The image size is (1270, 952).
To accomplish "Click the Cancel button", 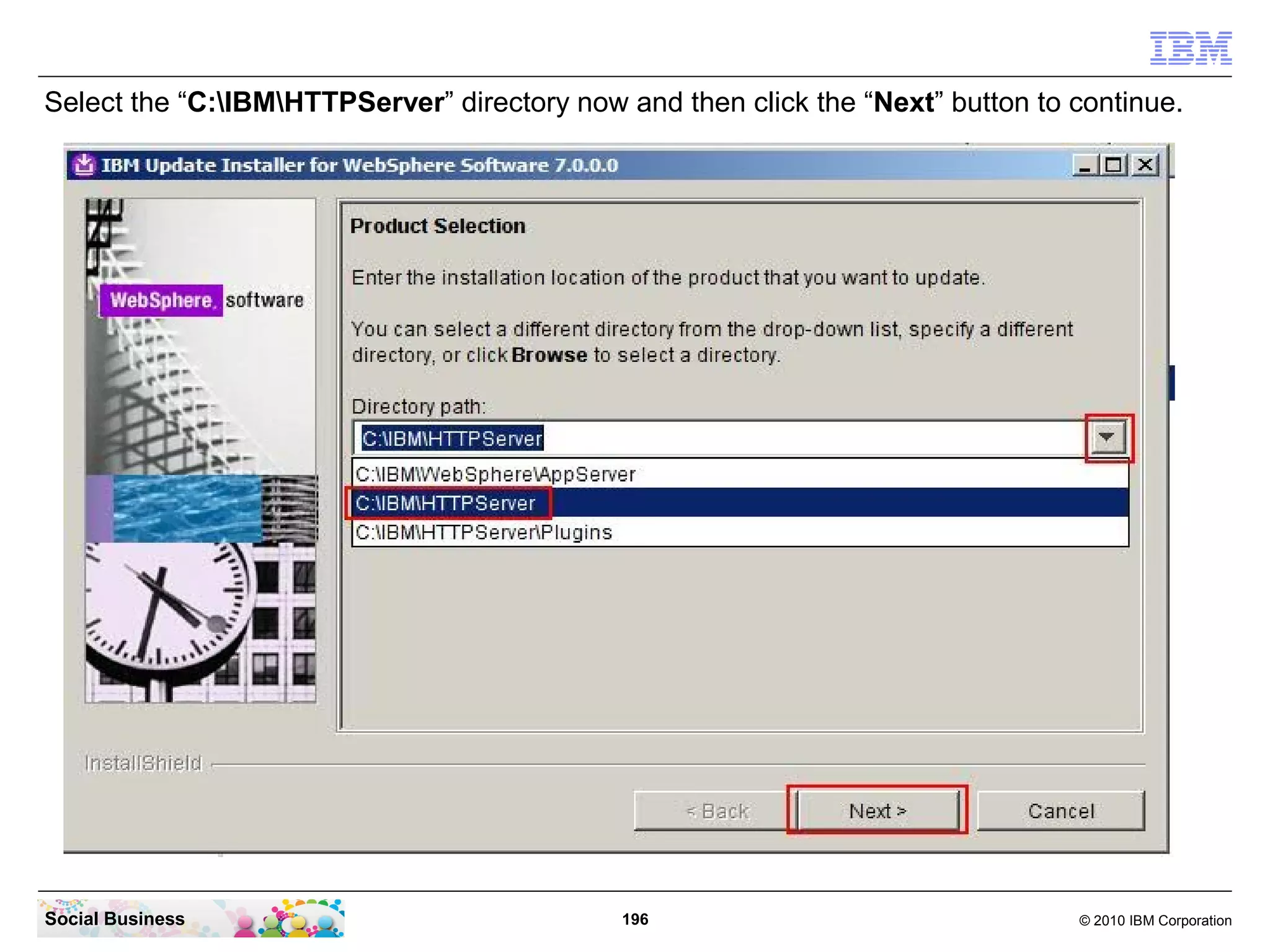I will [x=1061, y=811].
